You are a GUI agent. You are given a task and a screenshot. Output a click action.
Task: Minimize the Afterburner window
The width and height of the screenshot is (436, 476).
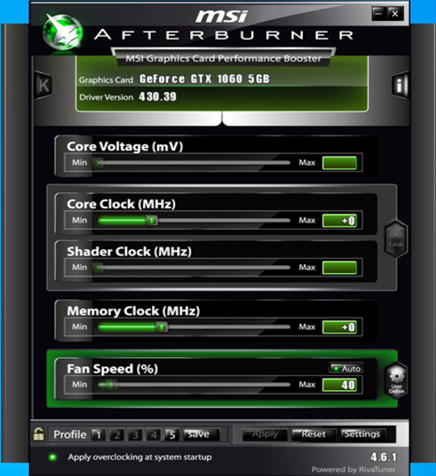point(379,14)
